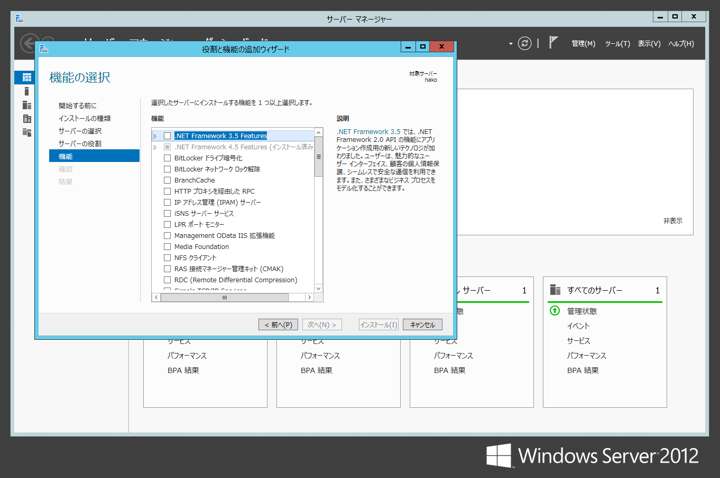Click the green status icon beside 管理状態

[x=555, y=311]
